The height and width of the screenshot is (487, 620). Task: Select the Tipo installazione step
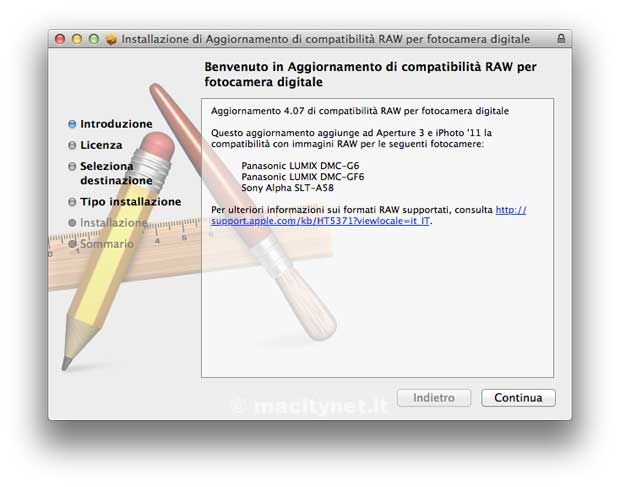click(130, 202)
